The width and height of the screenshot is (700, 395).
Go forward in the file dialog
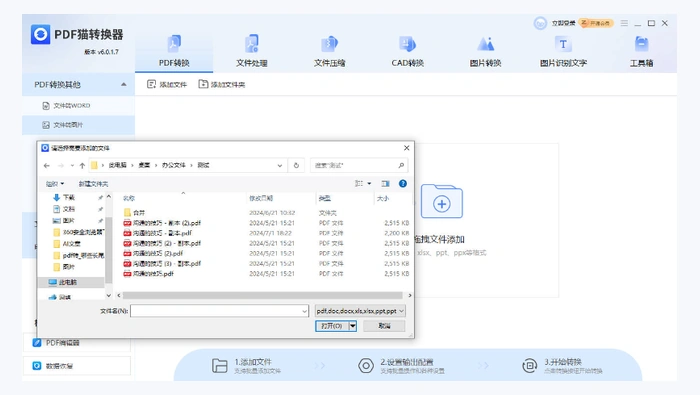click(x=61, y=166)
